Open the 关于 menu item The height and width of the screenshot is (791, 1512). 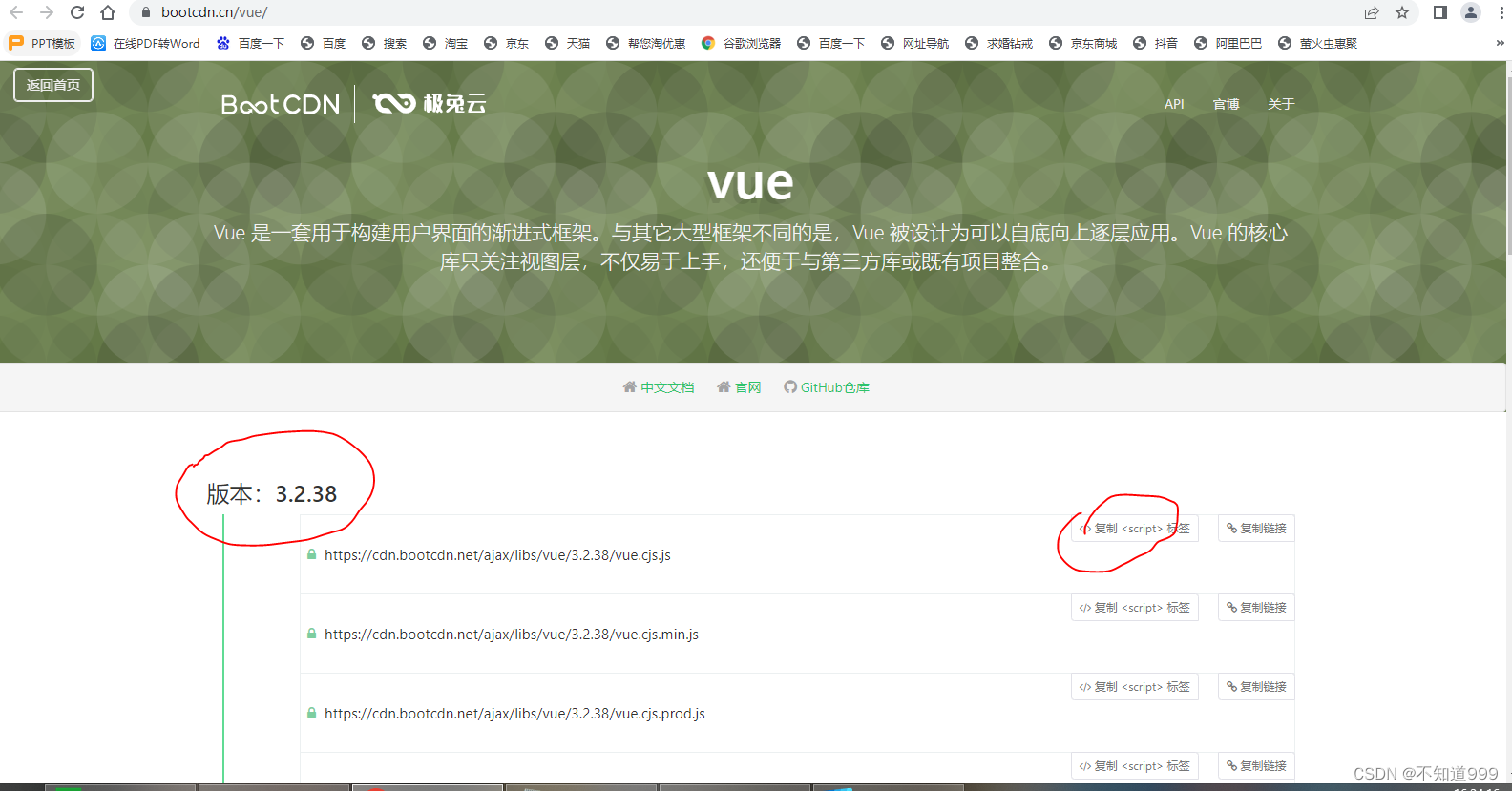(1281, 104)
